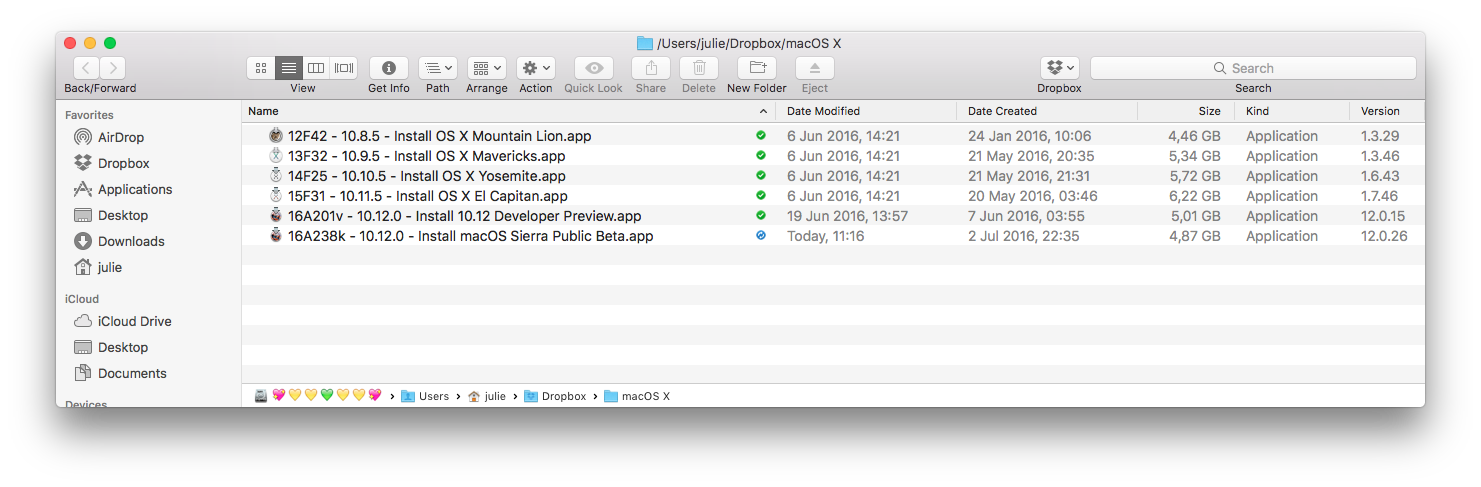Open the Arrange dropdown menu
Screen dimensions: 1481x487
pos(487,68)
